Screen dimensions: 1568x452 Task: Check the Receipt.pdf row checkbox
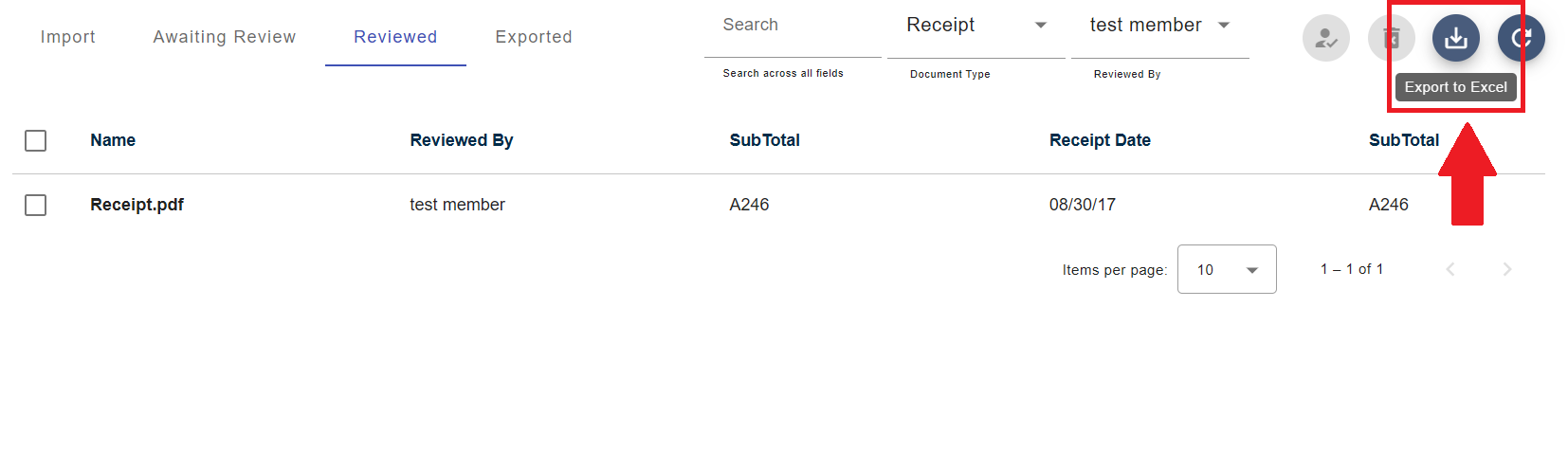coord(36,205)
